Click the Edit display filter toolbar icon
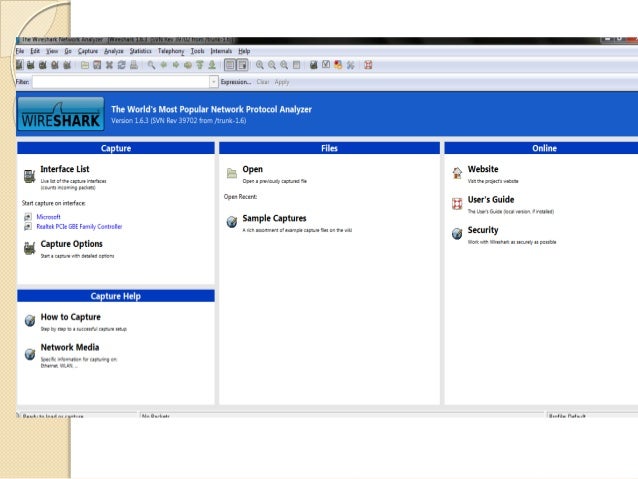The image size is (638, 479). pos(326,65)
